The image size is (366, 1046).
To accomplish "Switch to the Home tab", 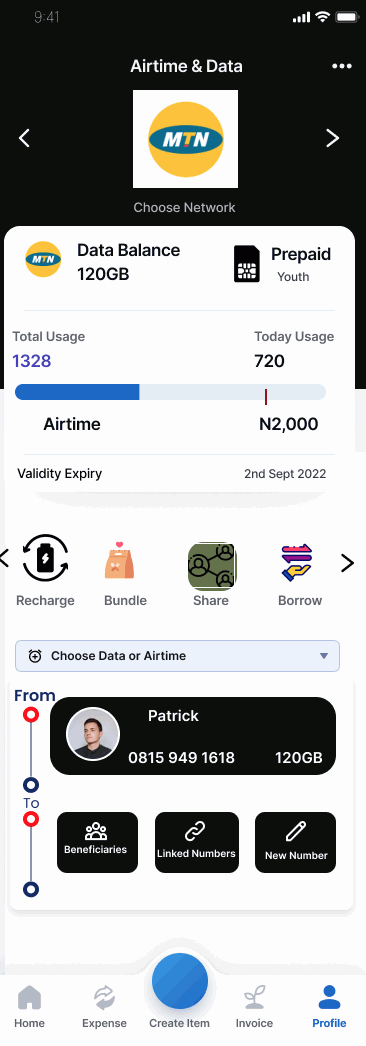I will tap(29, 1007).
